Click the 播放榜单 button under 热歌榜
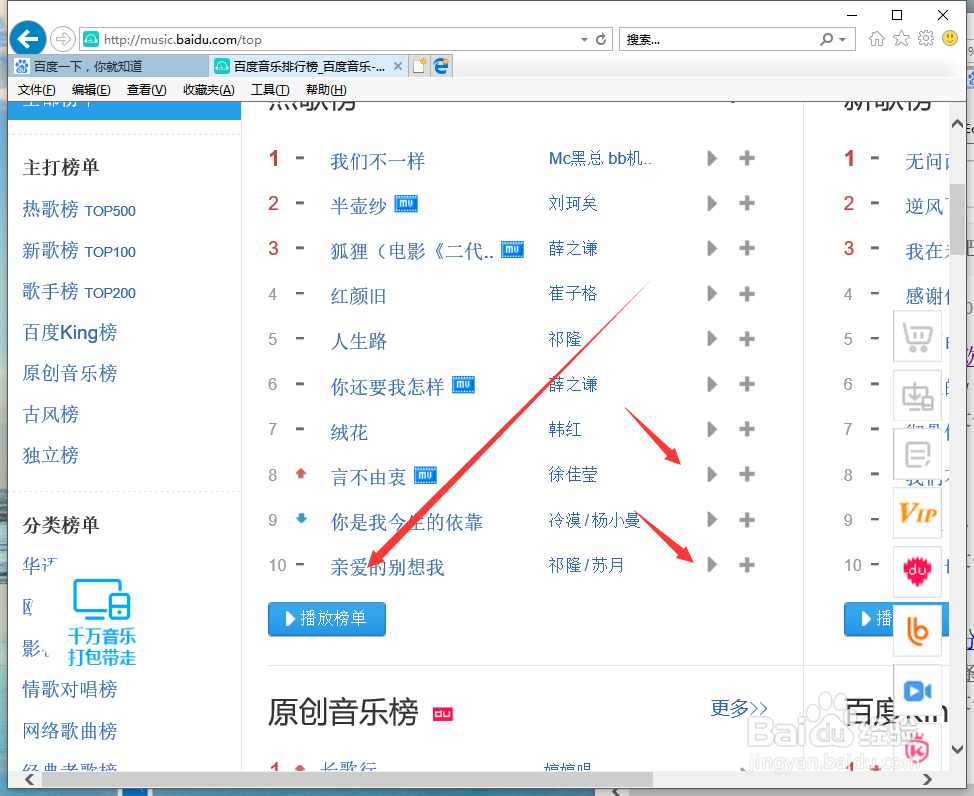 [x=327, y=619]
